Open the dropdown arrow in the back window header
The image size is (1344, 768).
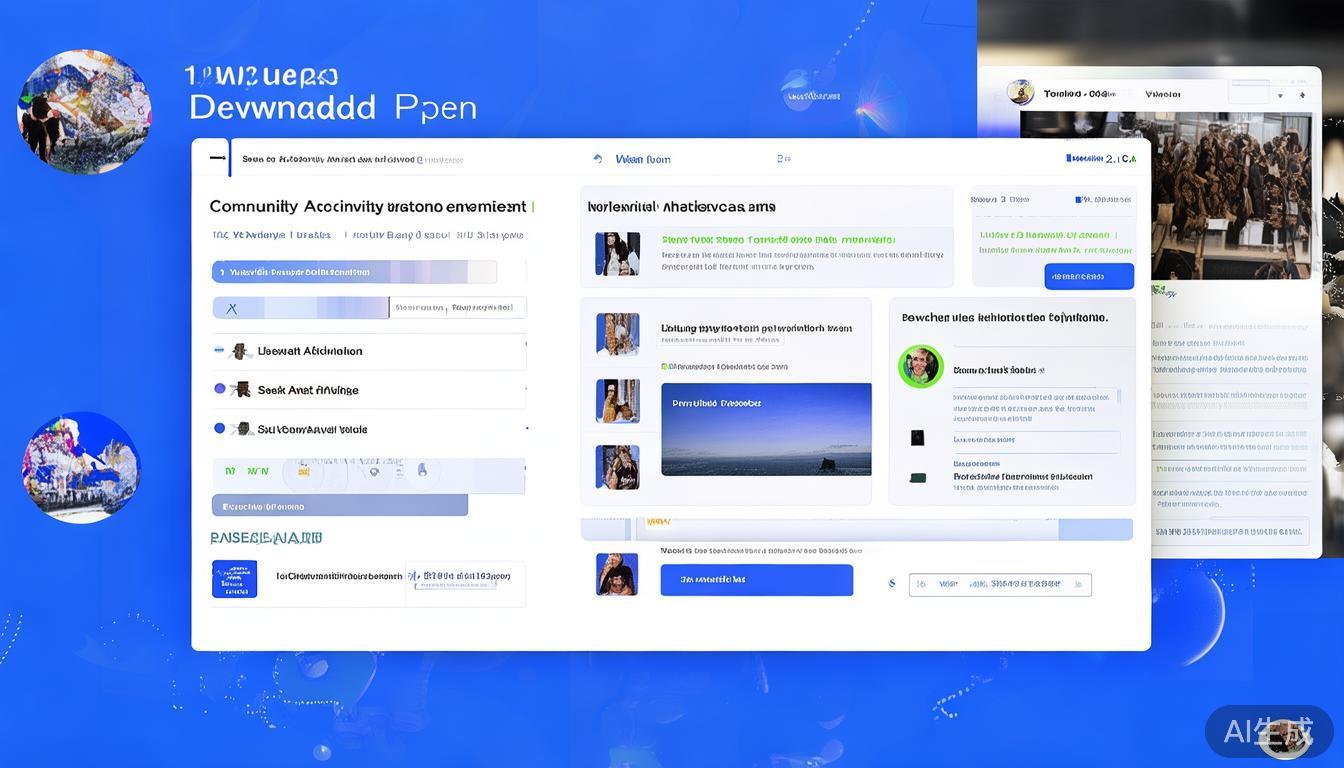tap(1280, 96)
